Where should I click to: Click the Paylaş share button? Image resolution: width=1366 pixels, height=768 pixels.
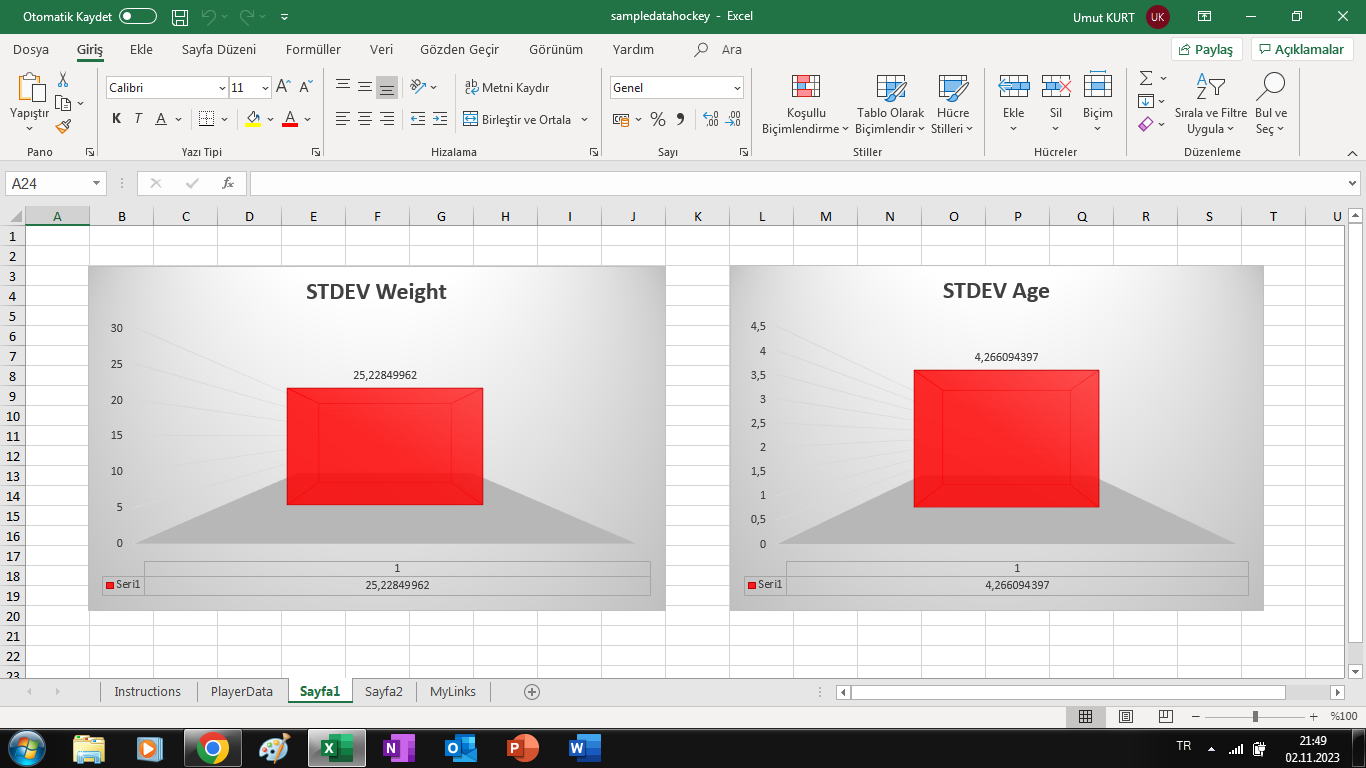1207,49
